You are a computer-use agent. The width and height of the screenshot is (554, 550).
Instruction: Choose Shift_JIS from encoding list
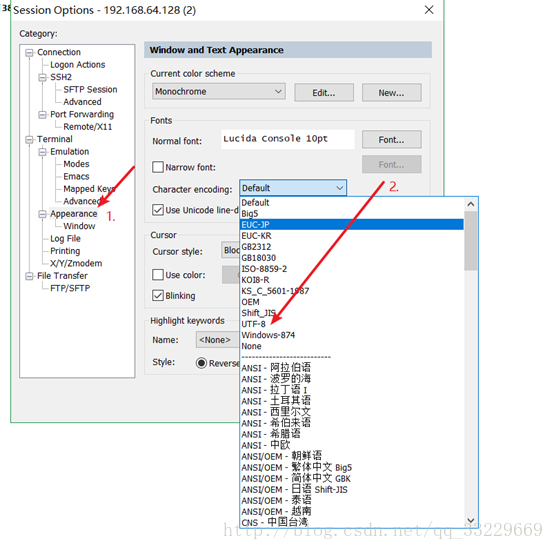(352, 313)
